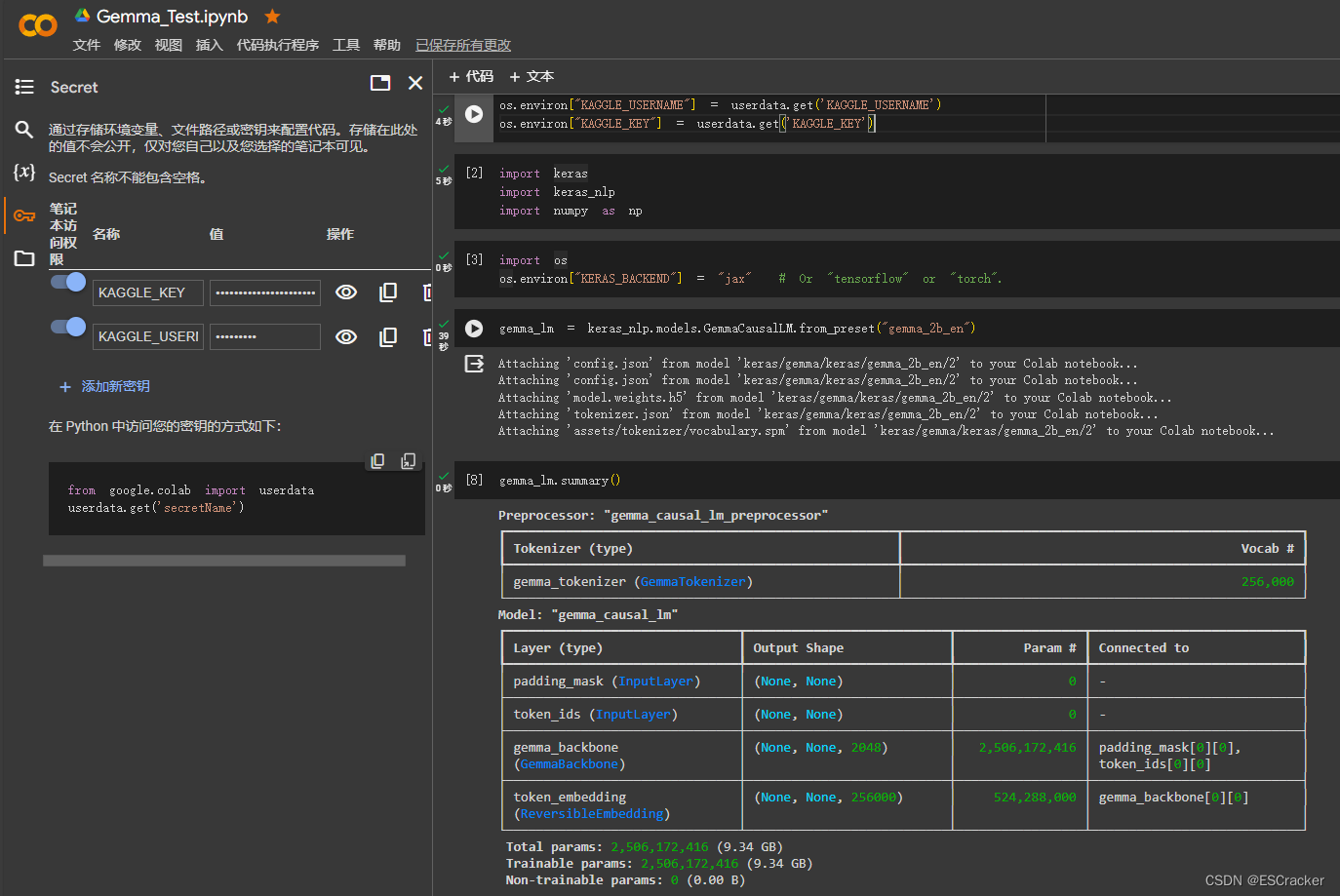1340x896 pixels.
Task: Show the KAGGLE_KEY value with the eye icon
Action: tap(346, 292)
